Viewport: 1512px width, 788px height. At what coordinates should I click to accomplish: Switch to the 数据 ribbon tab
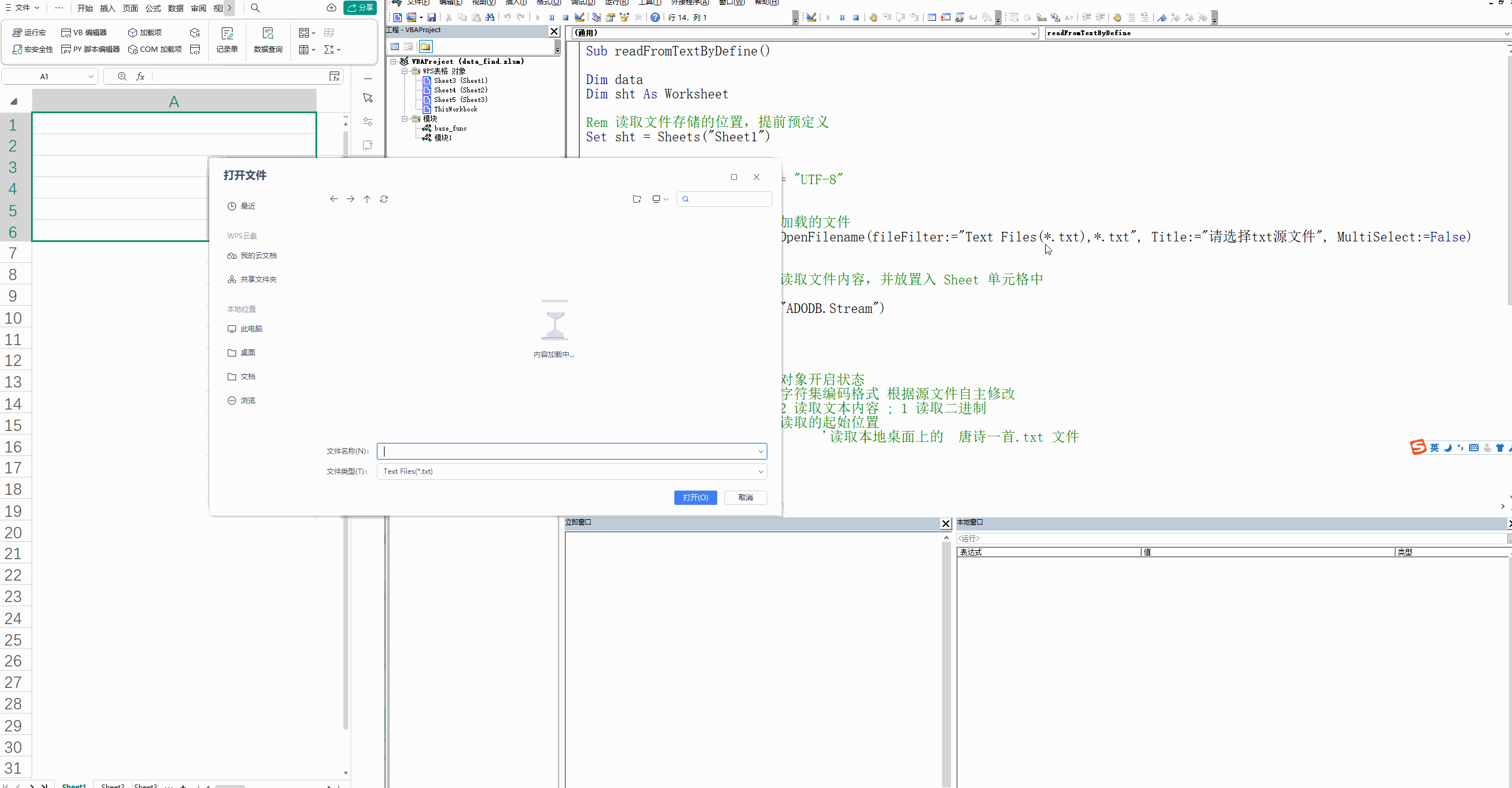(x=175, y=8)
